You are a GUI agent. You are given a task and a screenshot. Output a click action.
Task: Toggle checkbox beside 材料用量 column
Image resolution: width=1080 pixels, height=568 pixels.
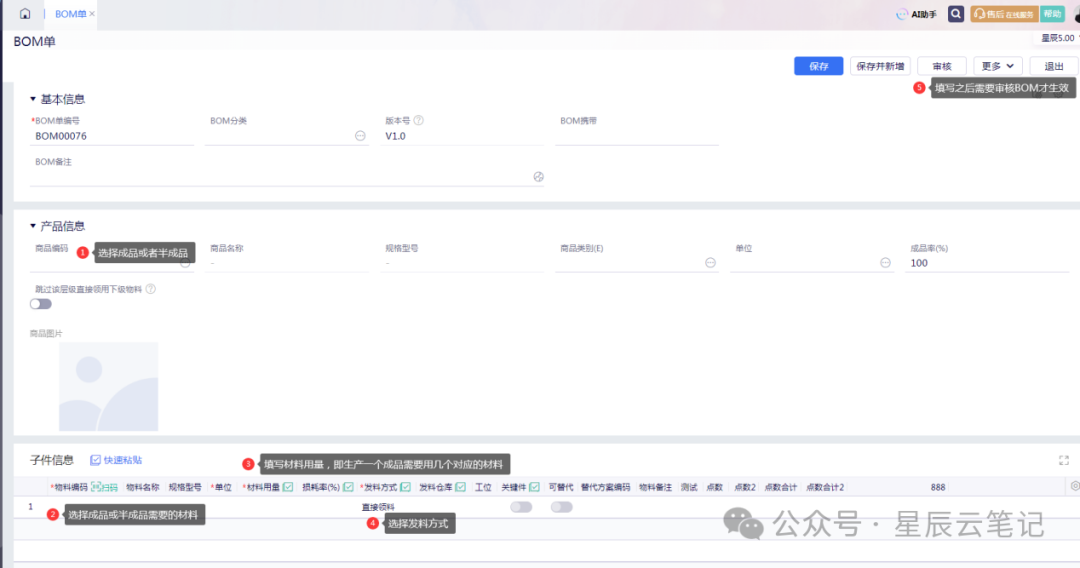(x=288, y=487)
